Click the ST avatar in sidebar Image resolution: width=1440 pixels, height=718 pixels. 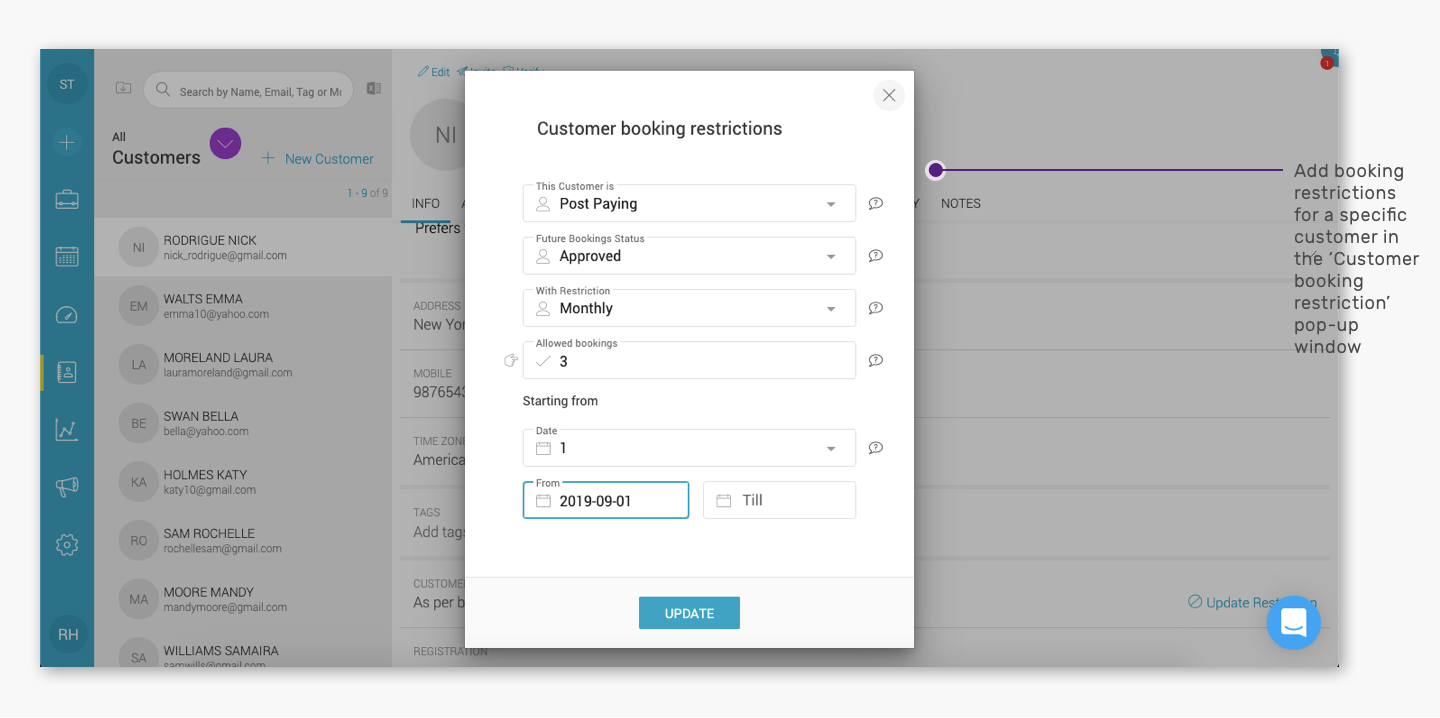click(67, 84)
